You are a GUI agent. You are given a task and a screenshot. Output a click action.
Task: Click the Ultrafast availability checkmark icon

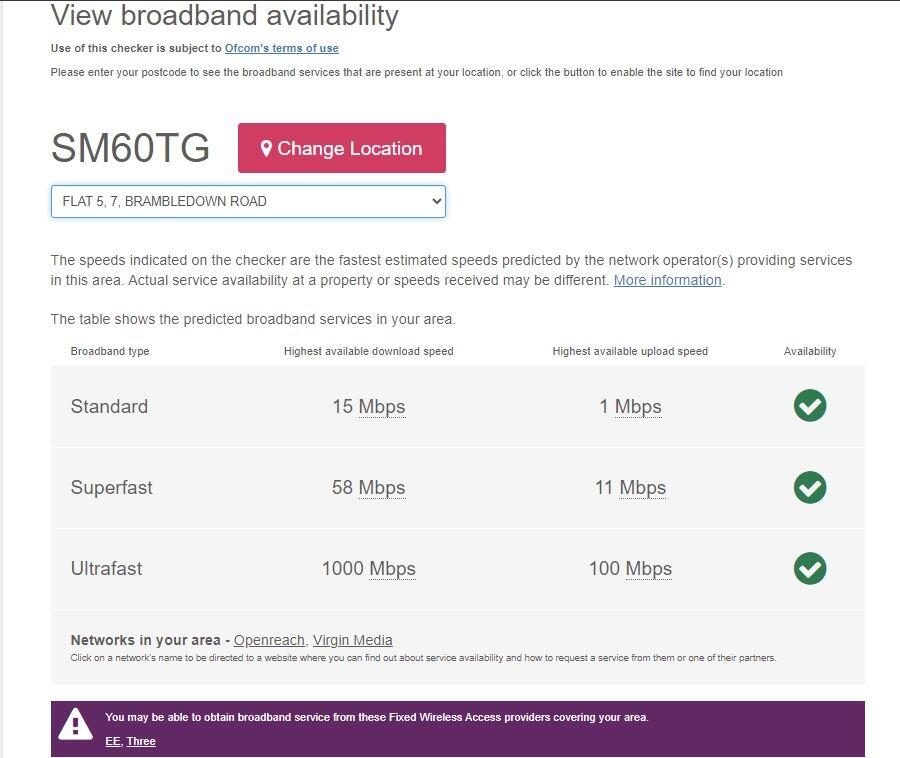pos(810,568)
